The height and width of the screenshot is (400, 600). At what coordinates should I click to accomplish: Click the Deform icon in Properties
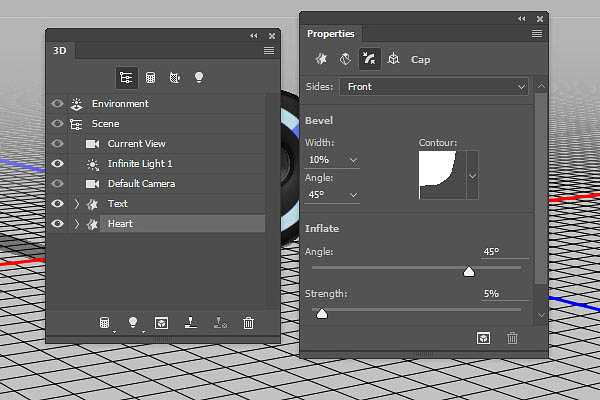[x=345, y=59]
